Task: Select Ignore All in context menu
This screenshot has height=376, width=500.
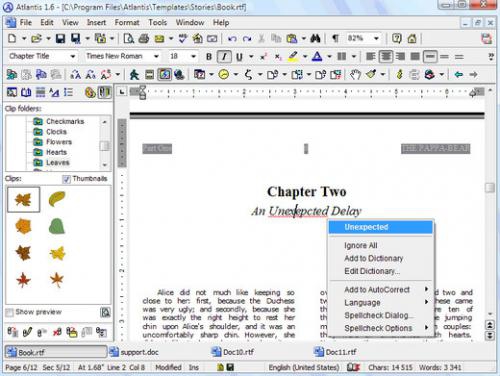Action: (381, 246)
